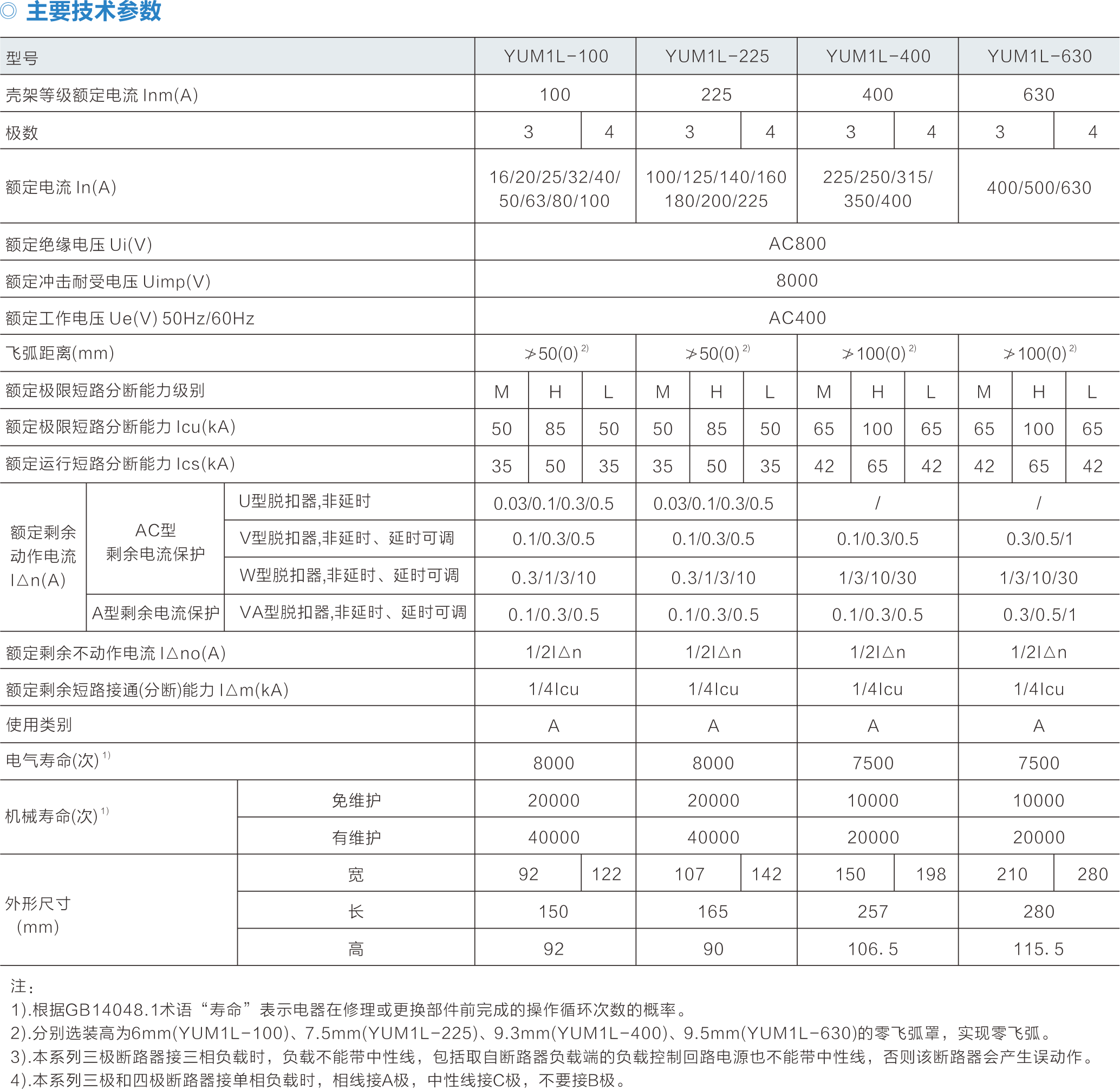Click the 400/500/630 rated current cell
Viewport: 1120px width, 1089px height.
coord(1039,187)
